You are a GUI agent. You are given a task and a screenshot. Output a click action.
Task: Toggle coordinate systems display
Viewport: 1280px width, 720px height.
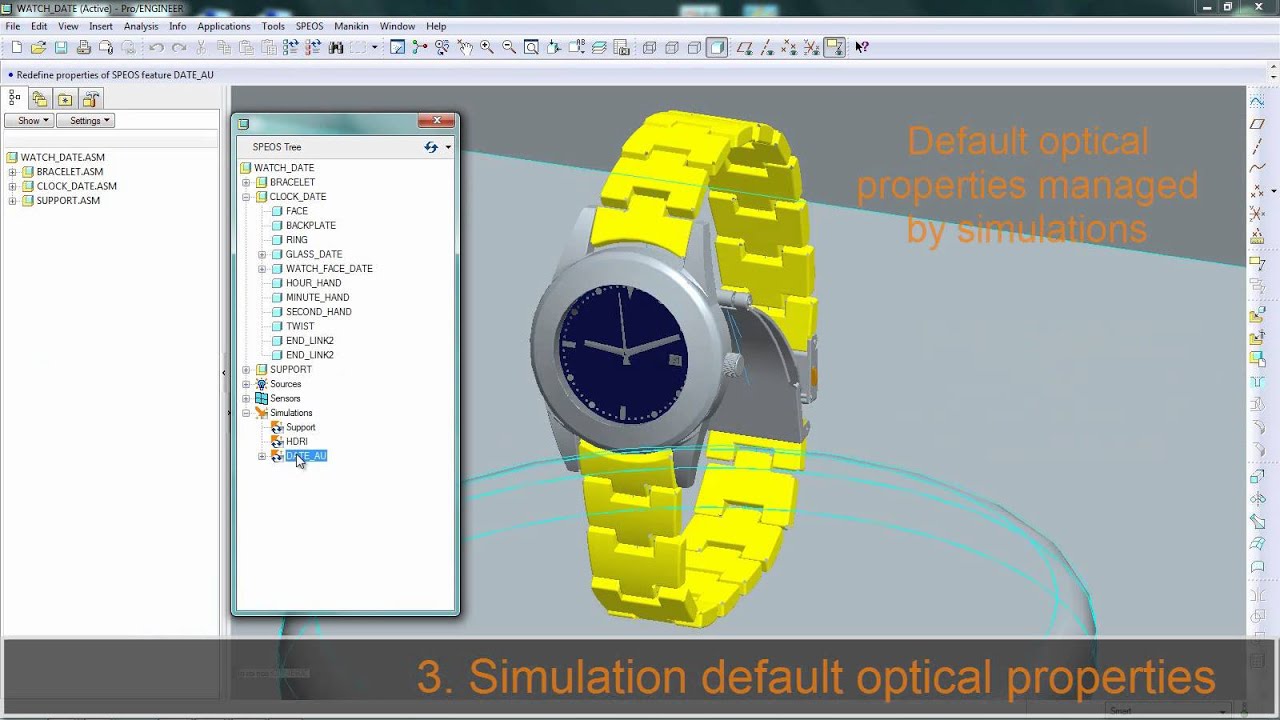pyautogui.click(x=811, y=47)
